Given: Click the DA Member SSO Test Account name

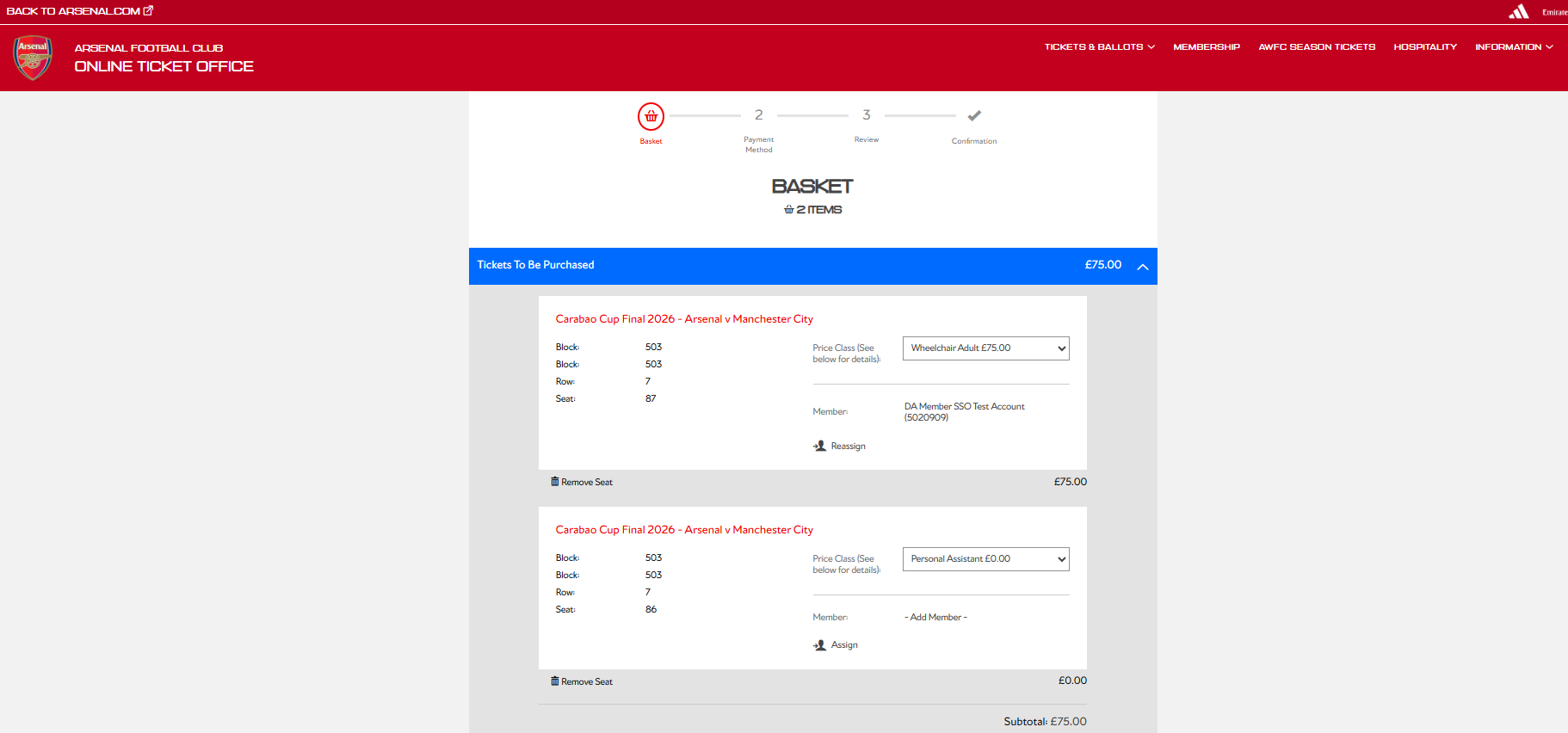Looking at the screenshot, I should pos(965,412).
